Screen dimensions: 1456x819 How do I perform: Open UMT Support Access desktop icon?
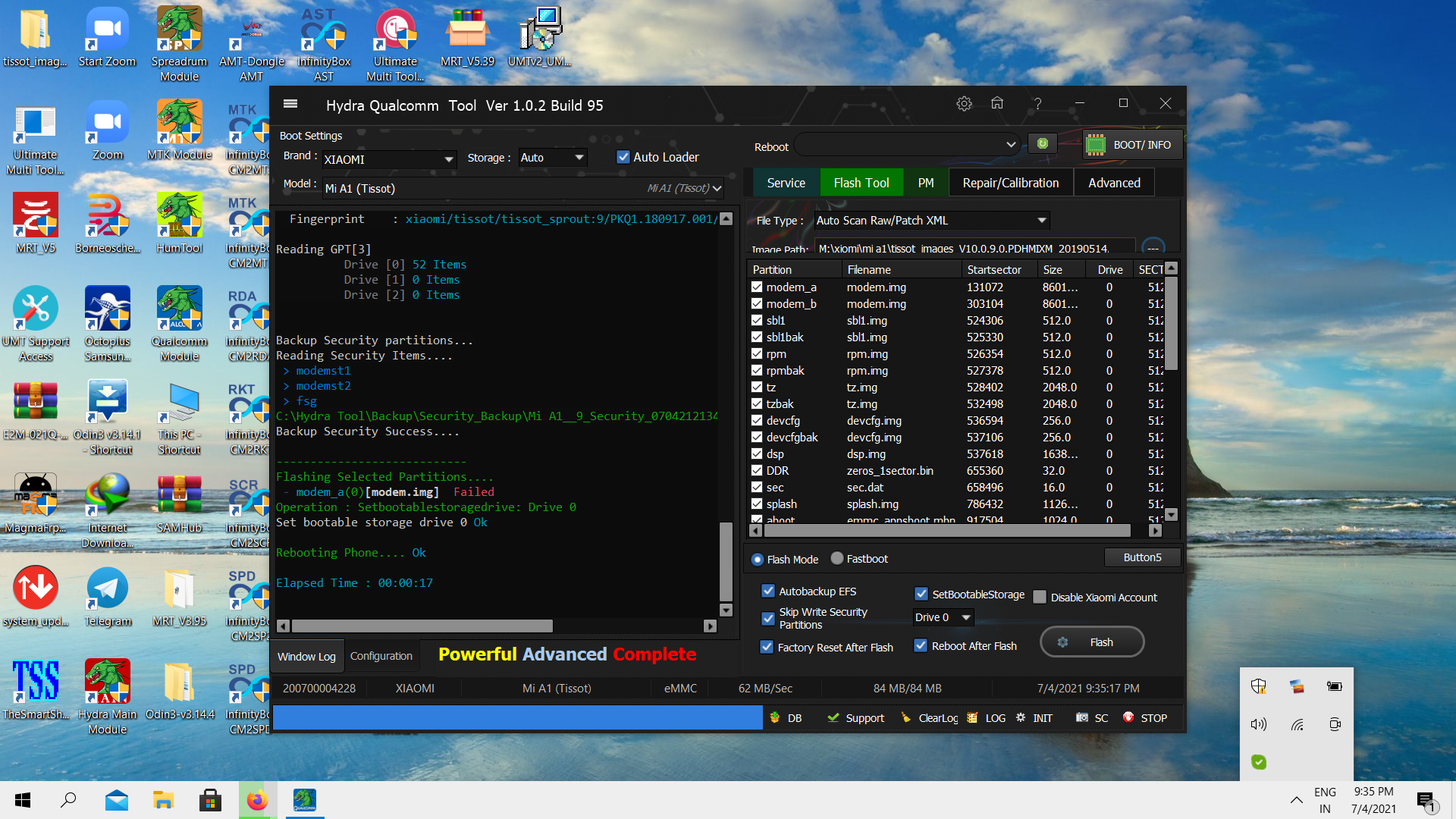click(35, 324)
